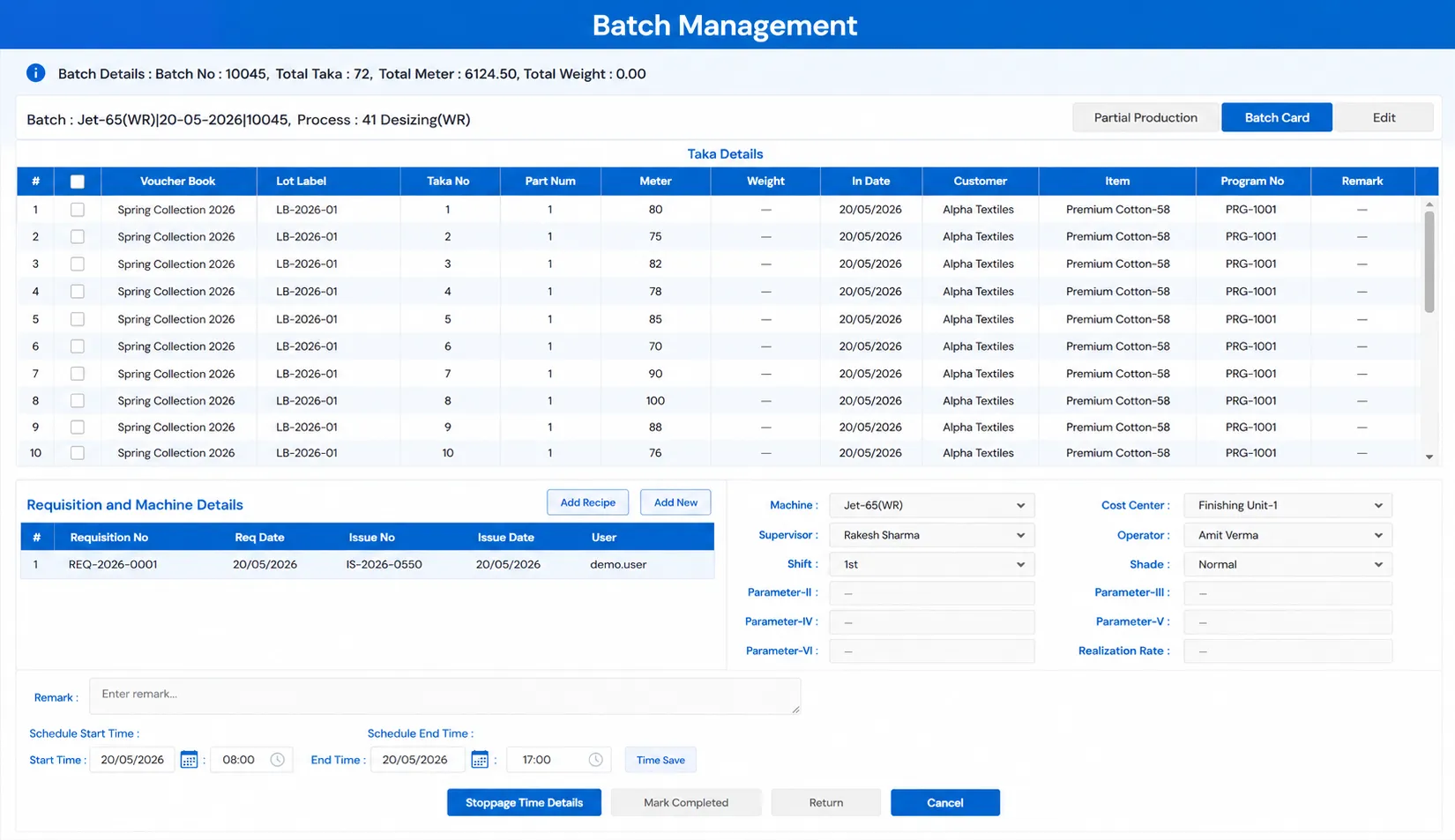Expand the Operator dropdown Amit Verma

pos(1287,535)
